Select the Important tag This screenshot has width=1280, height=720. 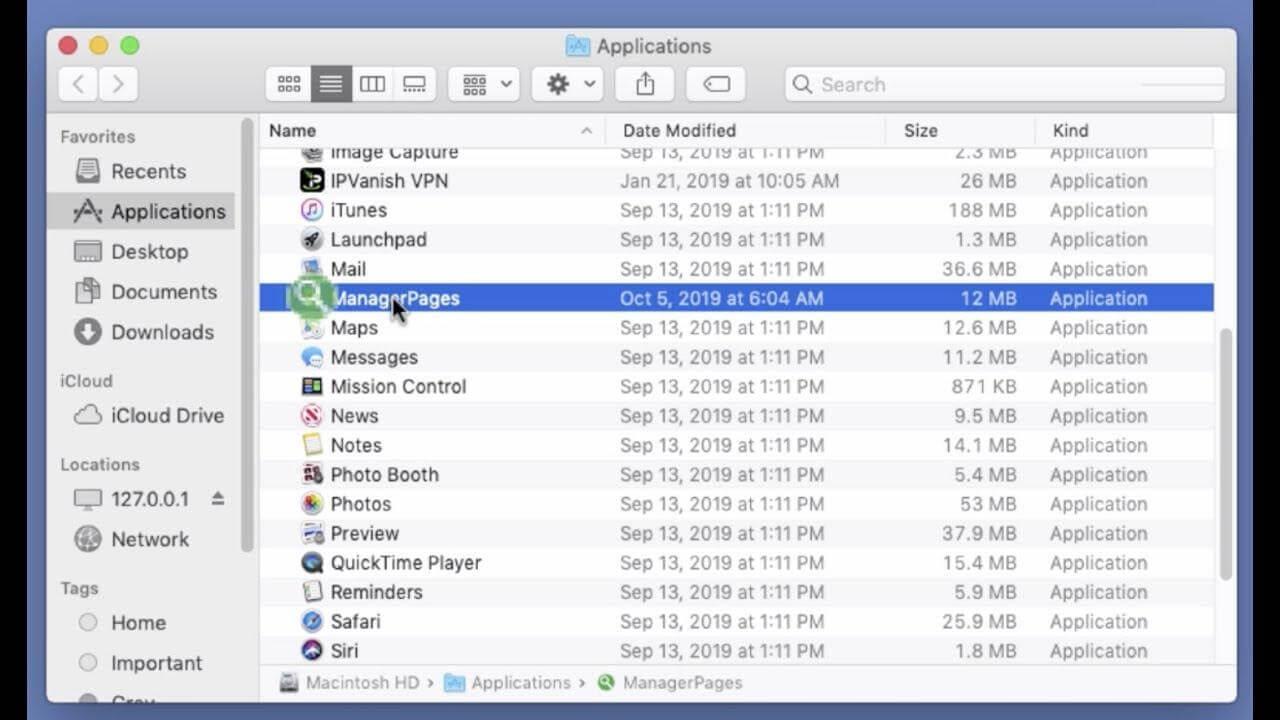coord(140,663)
